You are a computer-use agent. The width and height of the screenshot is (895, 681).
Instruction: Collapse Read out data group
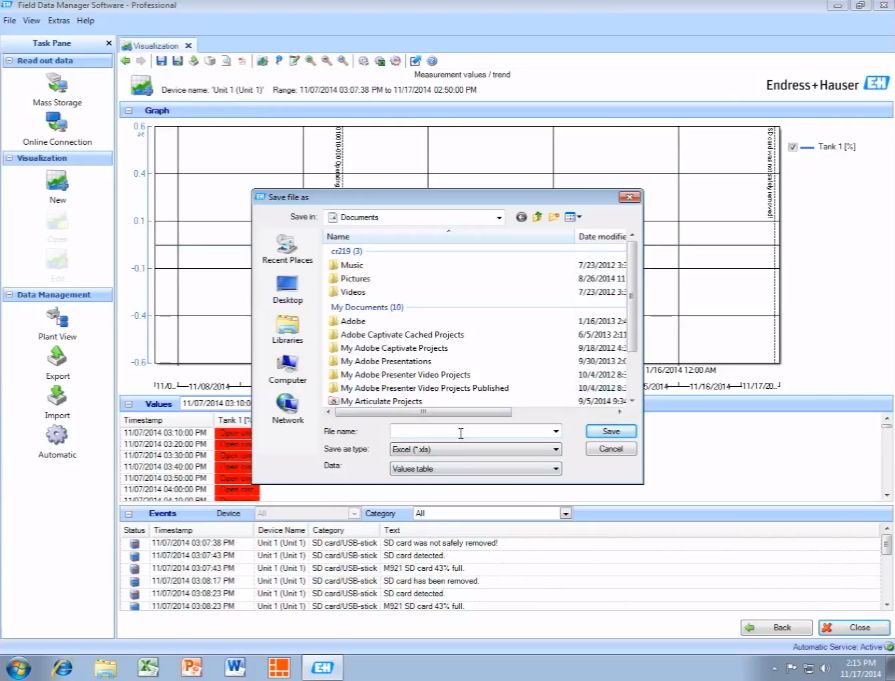(x=9, y=60)
